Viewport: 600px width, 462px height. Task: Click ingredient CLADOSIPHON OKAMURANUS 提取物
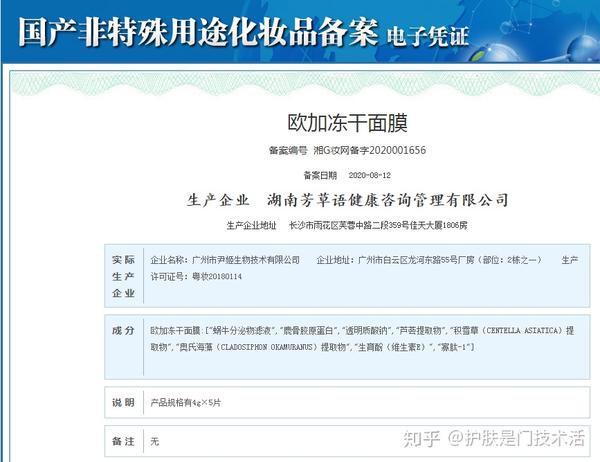click(282, 347)
